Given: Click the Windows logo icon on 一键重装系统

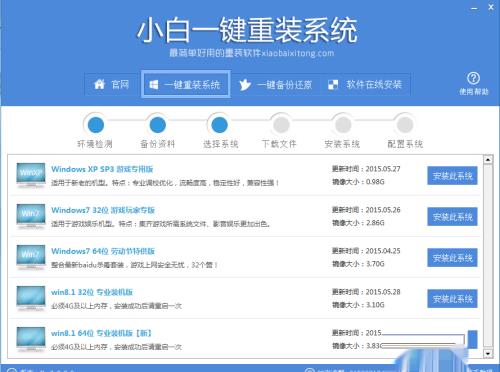Looking at the screenshot, I should (154, 85).
